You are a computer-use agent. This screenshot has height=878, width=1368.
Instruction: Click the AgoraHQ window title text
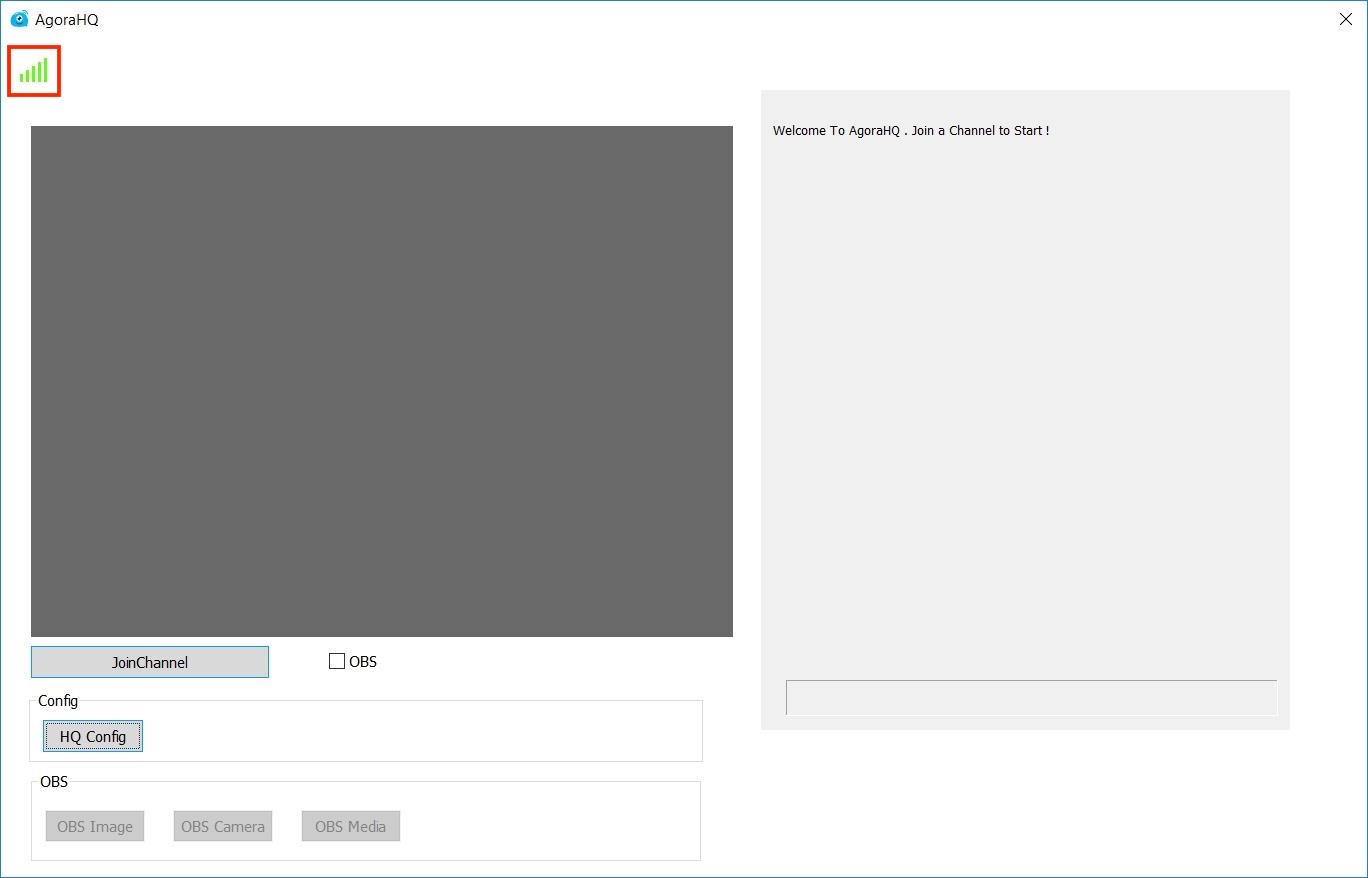coord(67,20)
